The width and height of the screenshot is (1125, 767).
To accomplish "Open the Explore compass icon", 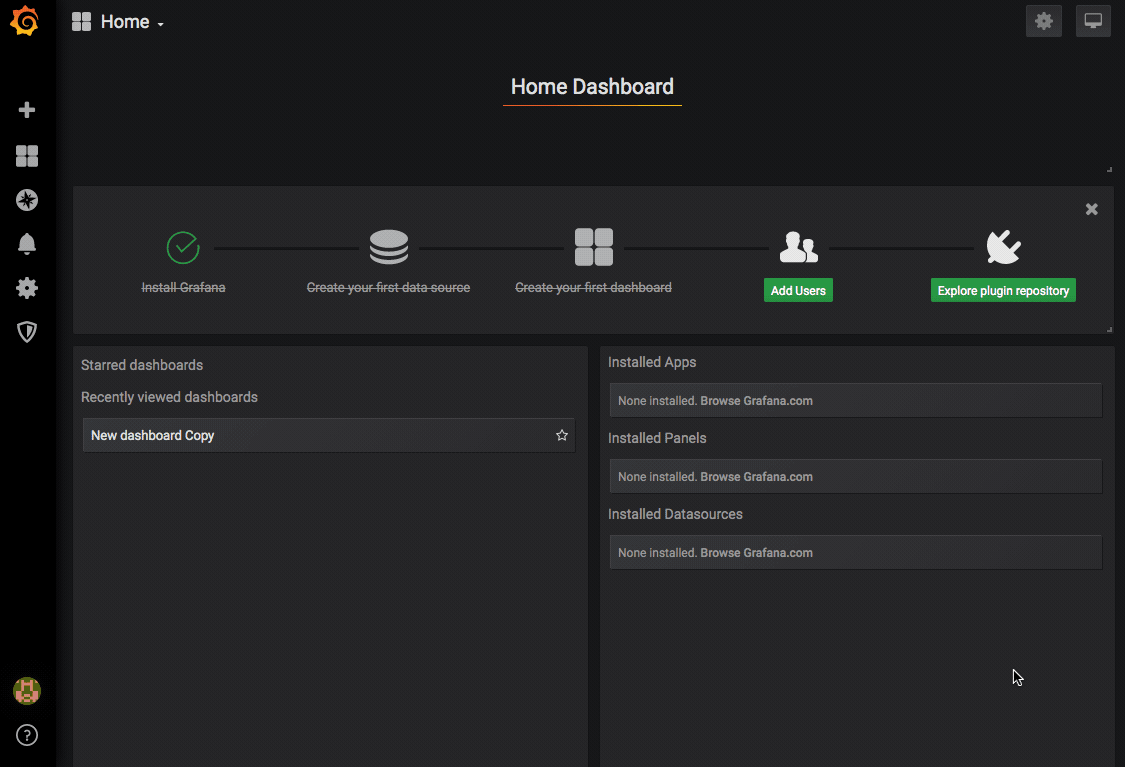I will [x=27, y=200].
